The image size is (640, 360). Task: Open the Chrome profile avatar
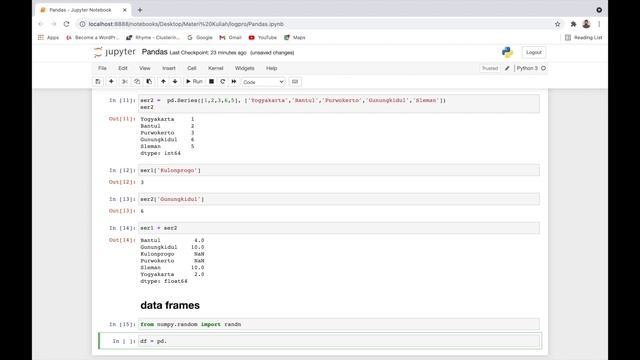pos(587,24)
